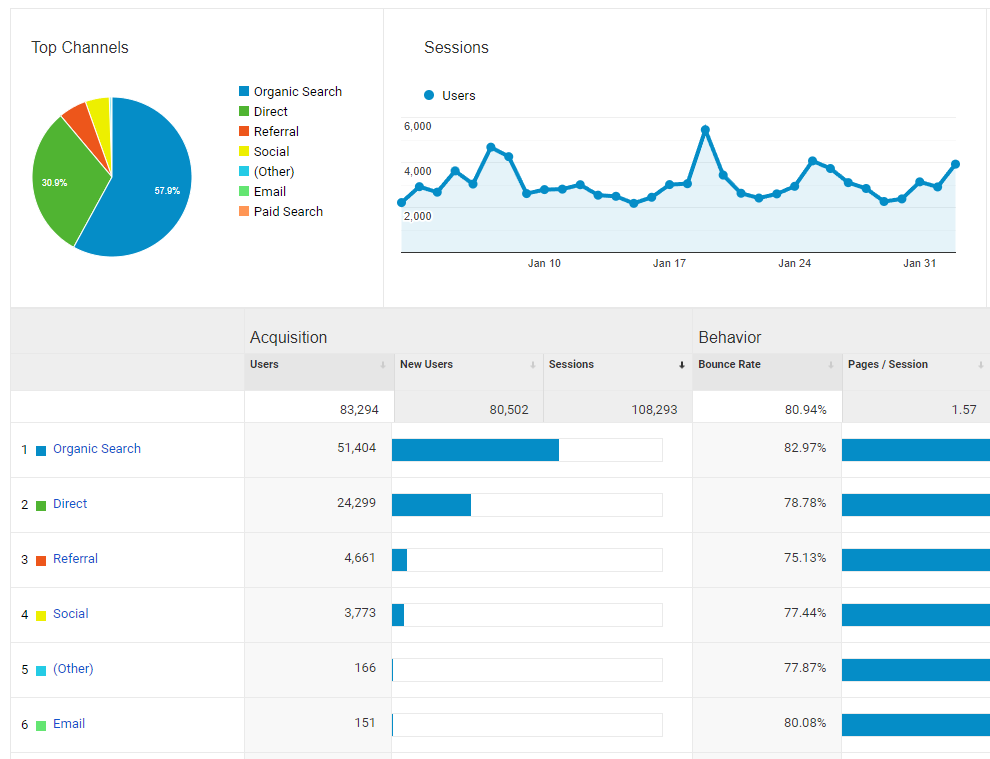This screenshot has height=759, width=990.
Task: Click the Users column header
Action: coord(265,365)
